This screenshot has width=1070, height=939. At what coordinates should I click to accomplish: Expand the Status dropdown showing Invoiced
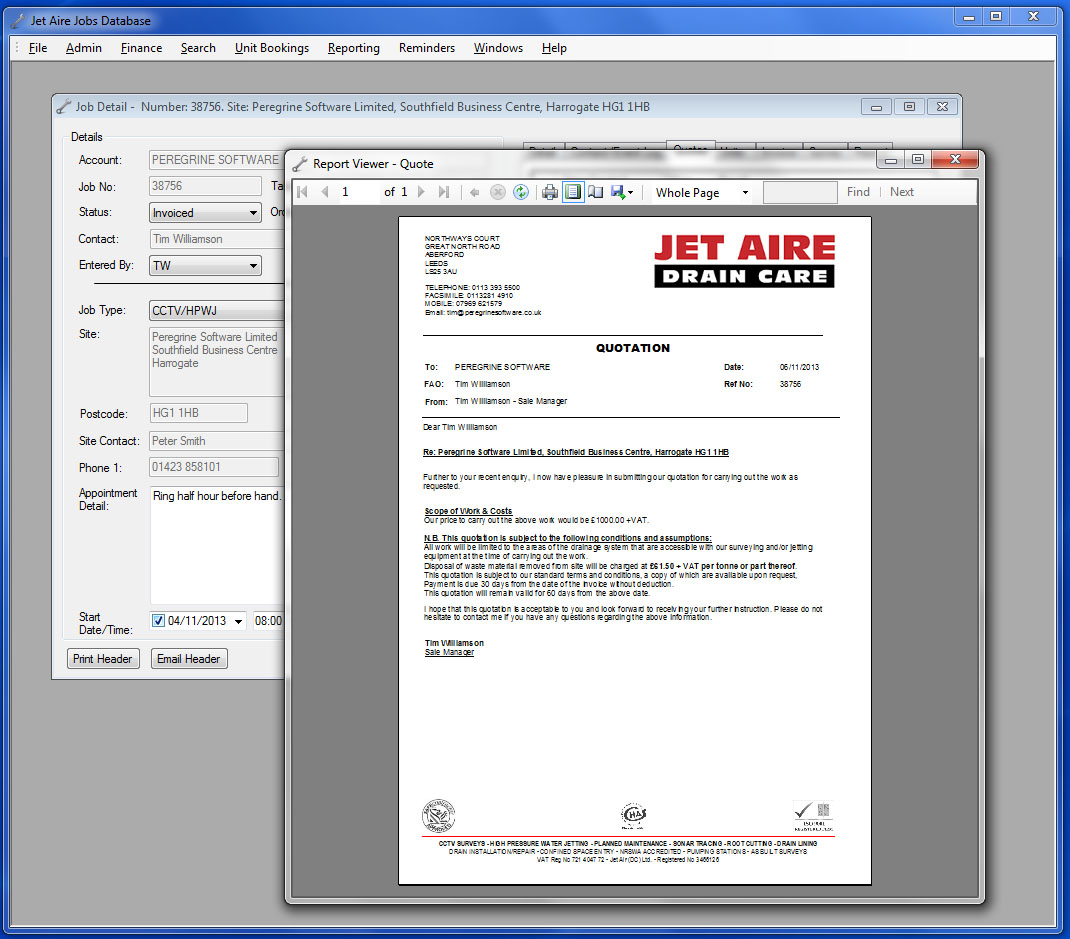point(253,213)
